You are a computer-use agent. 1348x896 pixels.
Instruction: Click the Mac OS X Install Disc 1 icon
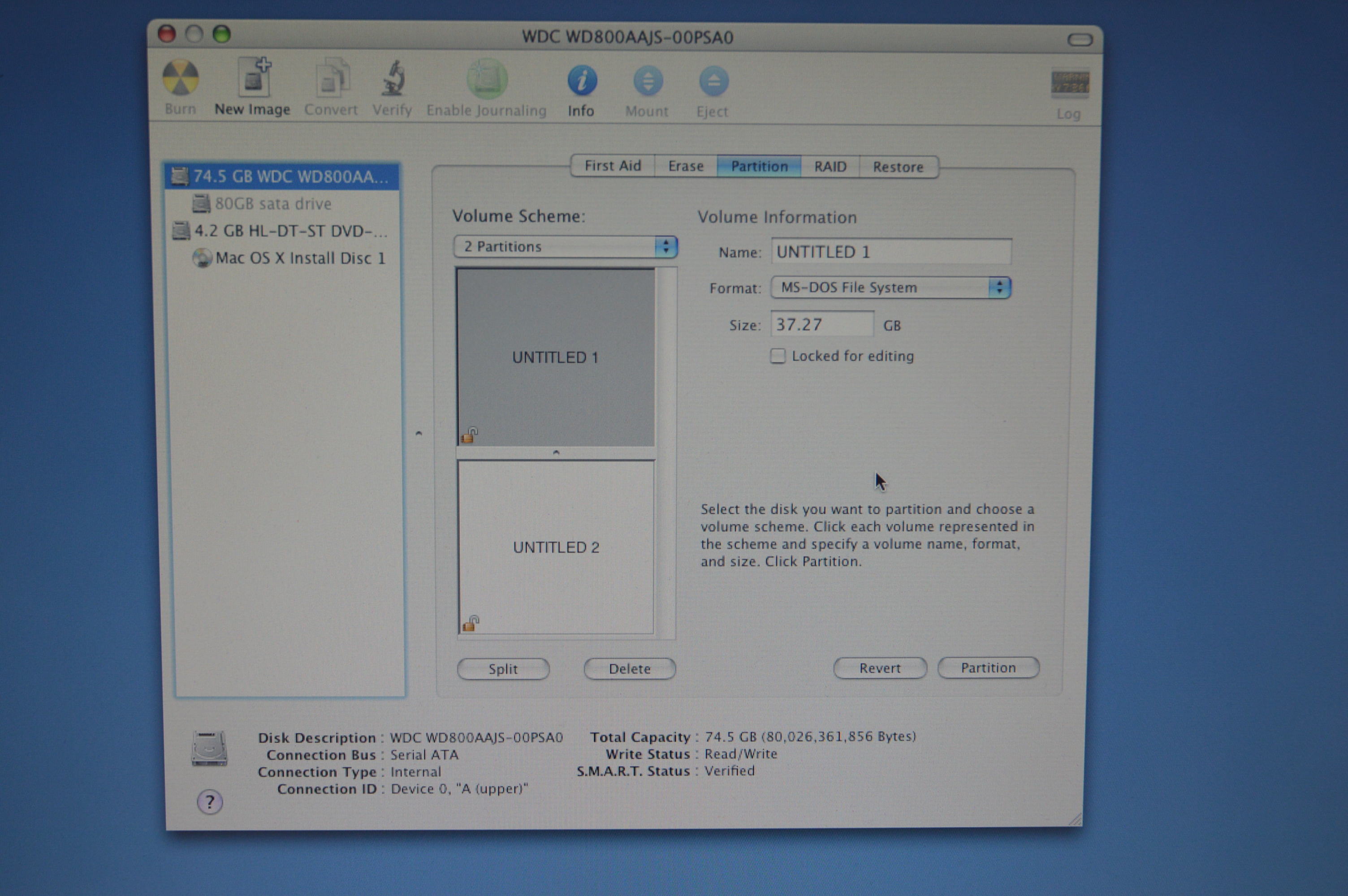pos(202,258)
